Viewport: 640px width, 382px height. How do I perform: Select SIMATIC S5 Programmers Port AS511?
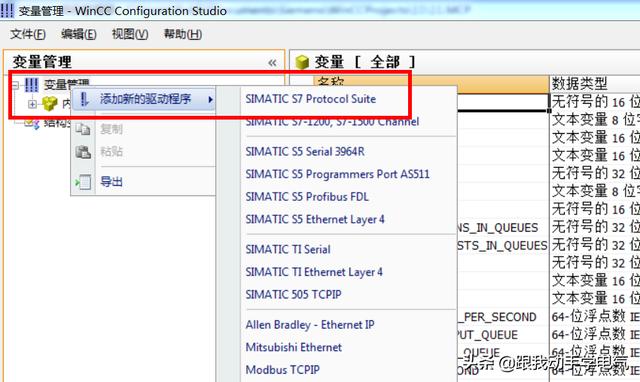(x=338, y=174)
